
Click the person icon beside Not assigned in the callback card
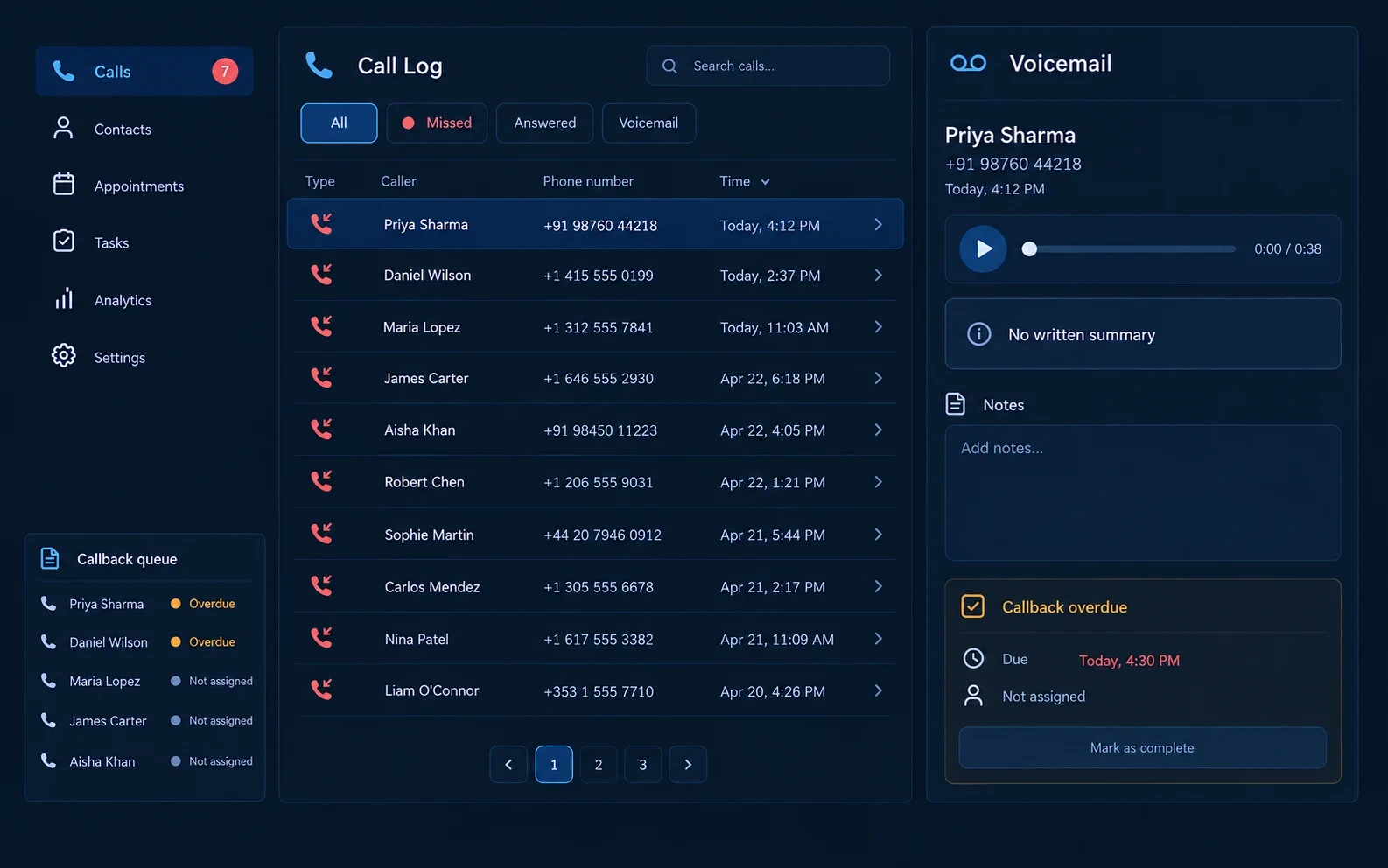[x=973, y=696]
